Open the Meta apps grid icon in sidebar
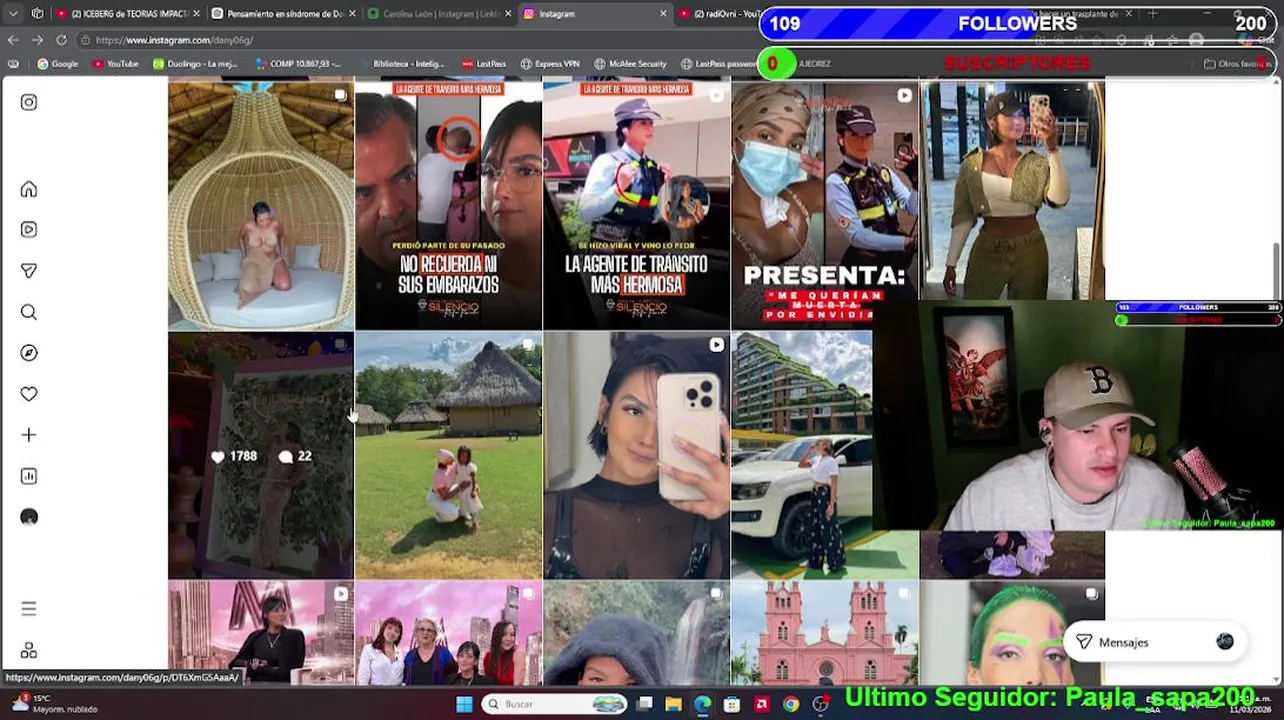Screen dimensions: 1284x720 coord(29,651)
